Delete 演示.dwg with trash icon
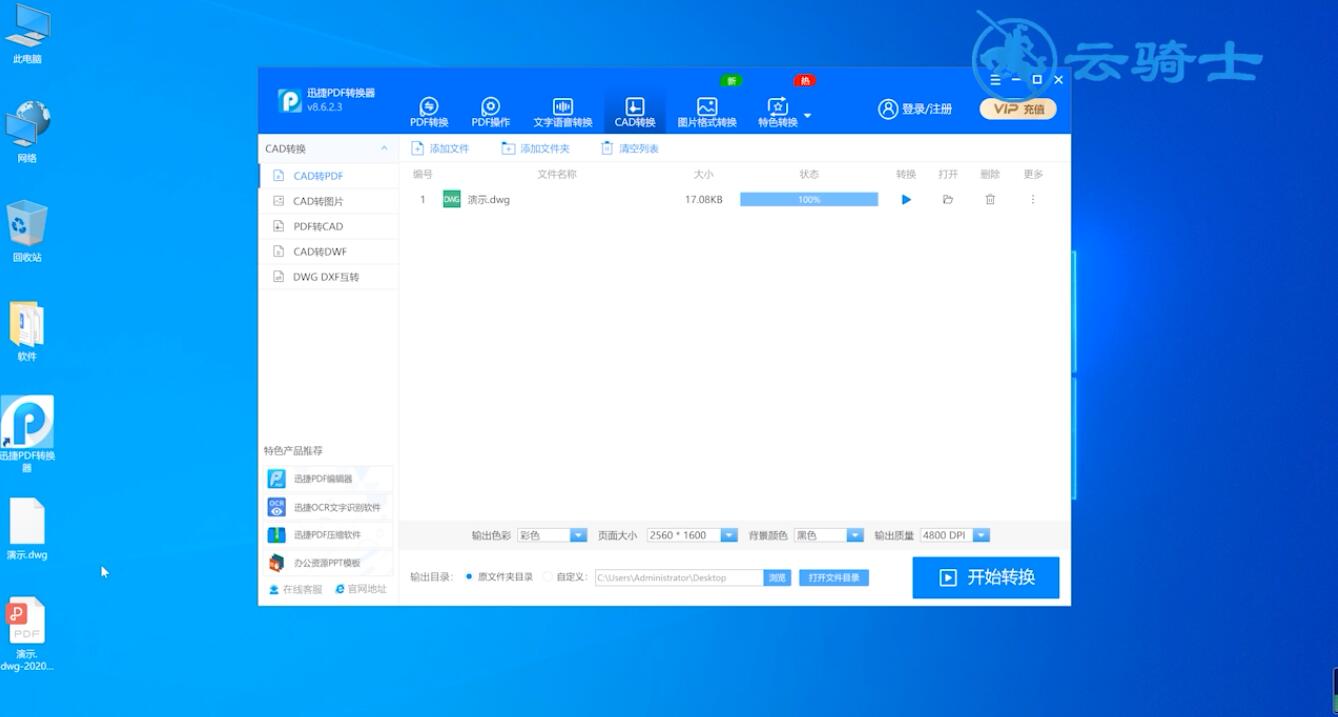Screen dimensions: 1338x717 click(x=990, y=200)
